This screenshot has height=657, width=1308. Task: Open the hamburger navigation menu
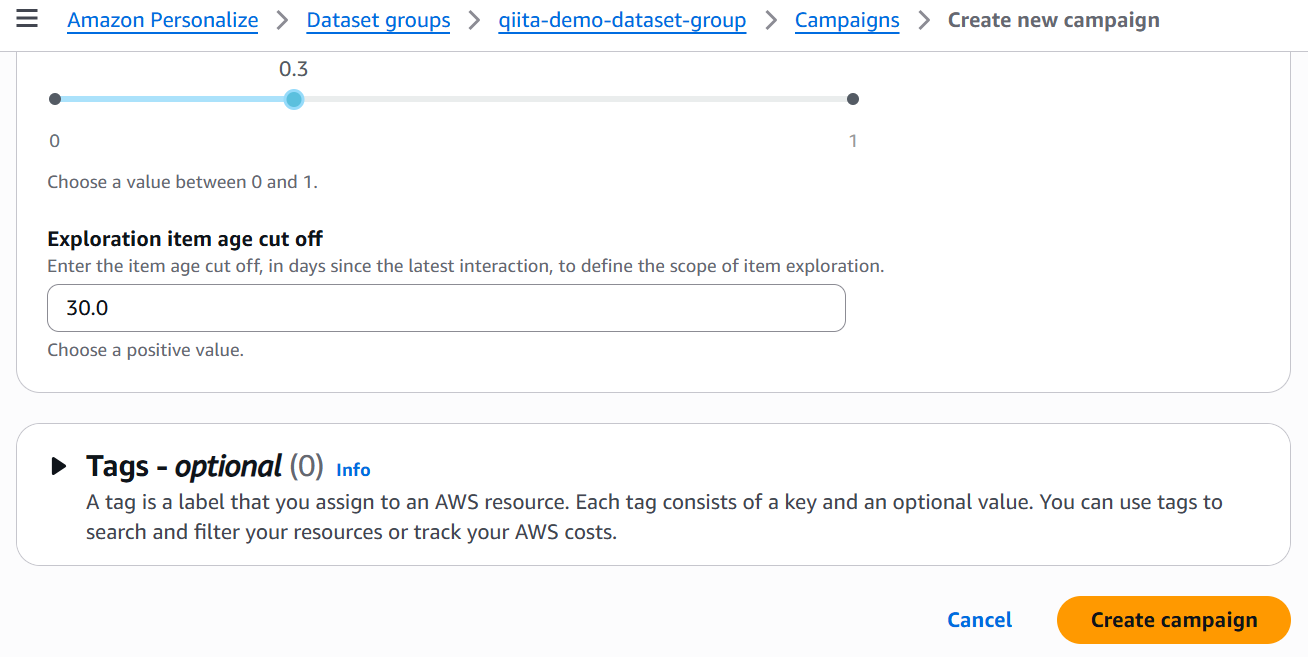pos(27,19)
